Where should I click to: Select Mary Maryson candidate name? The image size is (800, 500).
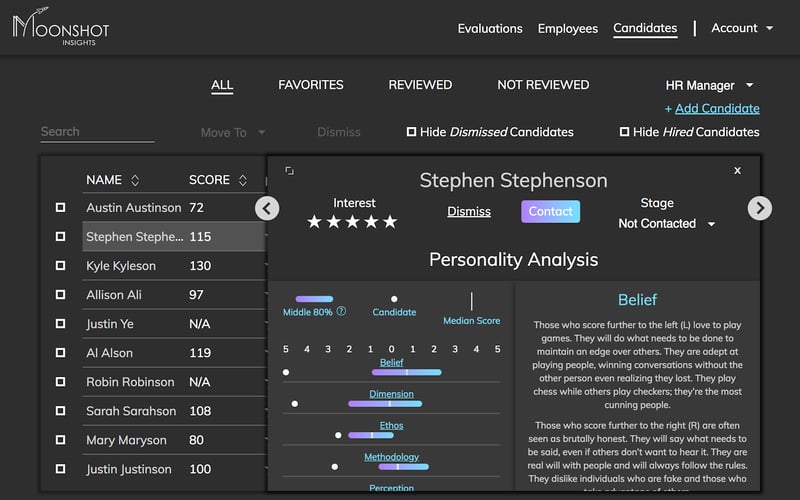coord(126,440)
